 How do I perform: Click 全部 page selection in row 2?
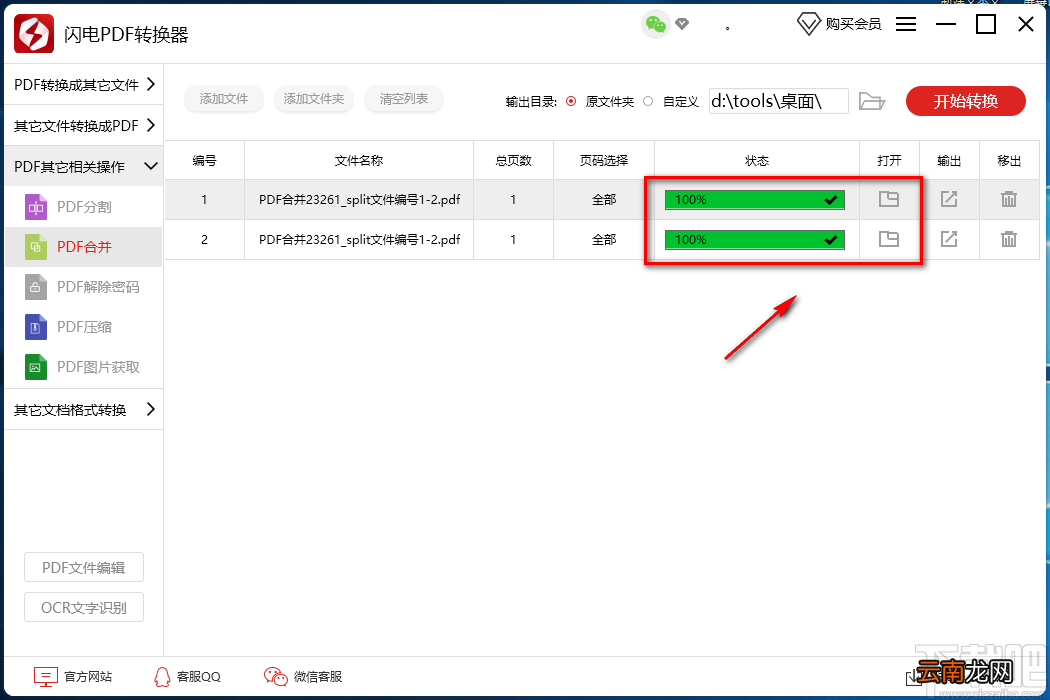[604, 240]
